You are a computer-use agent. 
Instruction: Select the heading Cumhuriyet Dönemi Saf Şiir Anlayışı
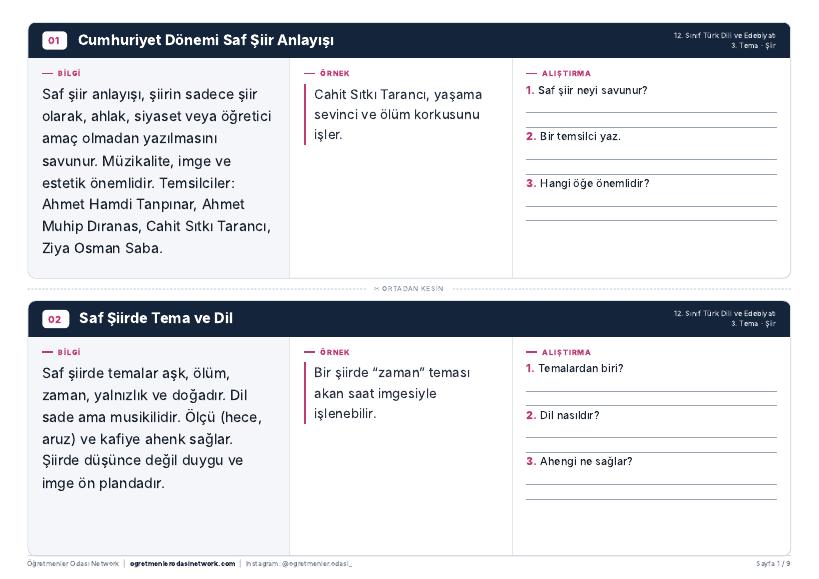(x=206, y=40)
